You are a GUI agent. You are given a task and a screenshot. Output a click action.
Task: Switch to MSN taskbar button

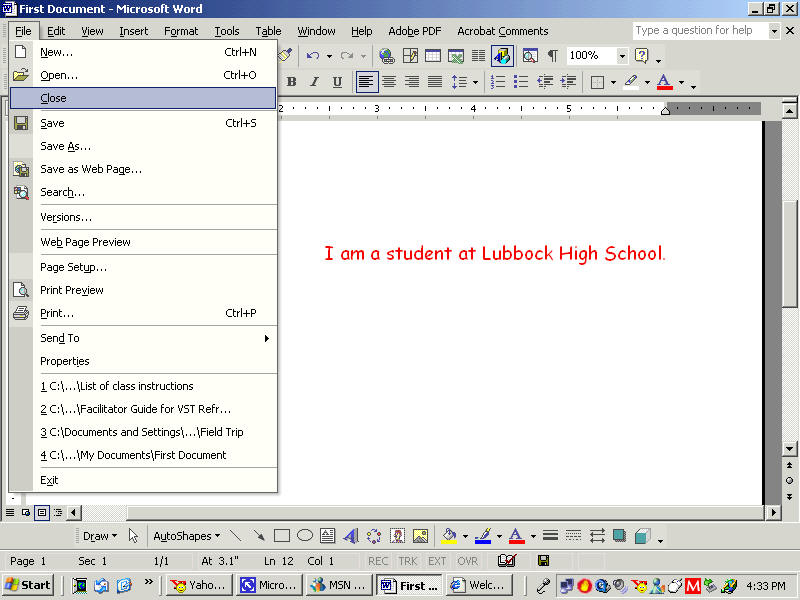(x=339, y=585)
